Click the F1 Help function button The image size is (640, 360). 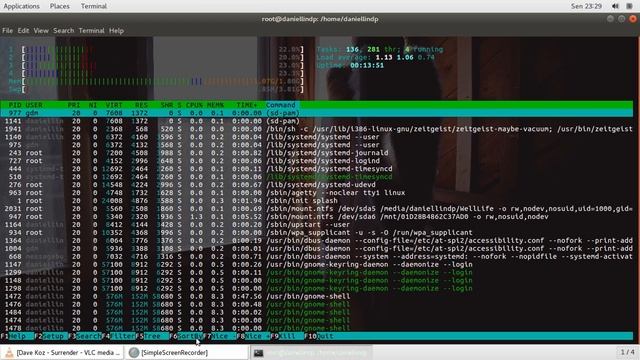[x=17, y=336]
